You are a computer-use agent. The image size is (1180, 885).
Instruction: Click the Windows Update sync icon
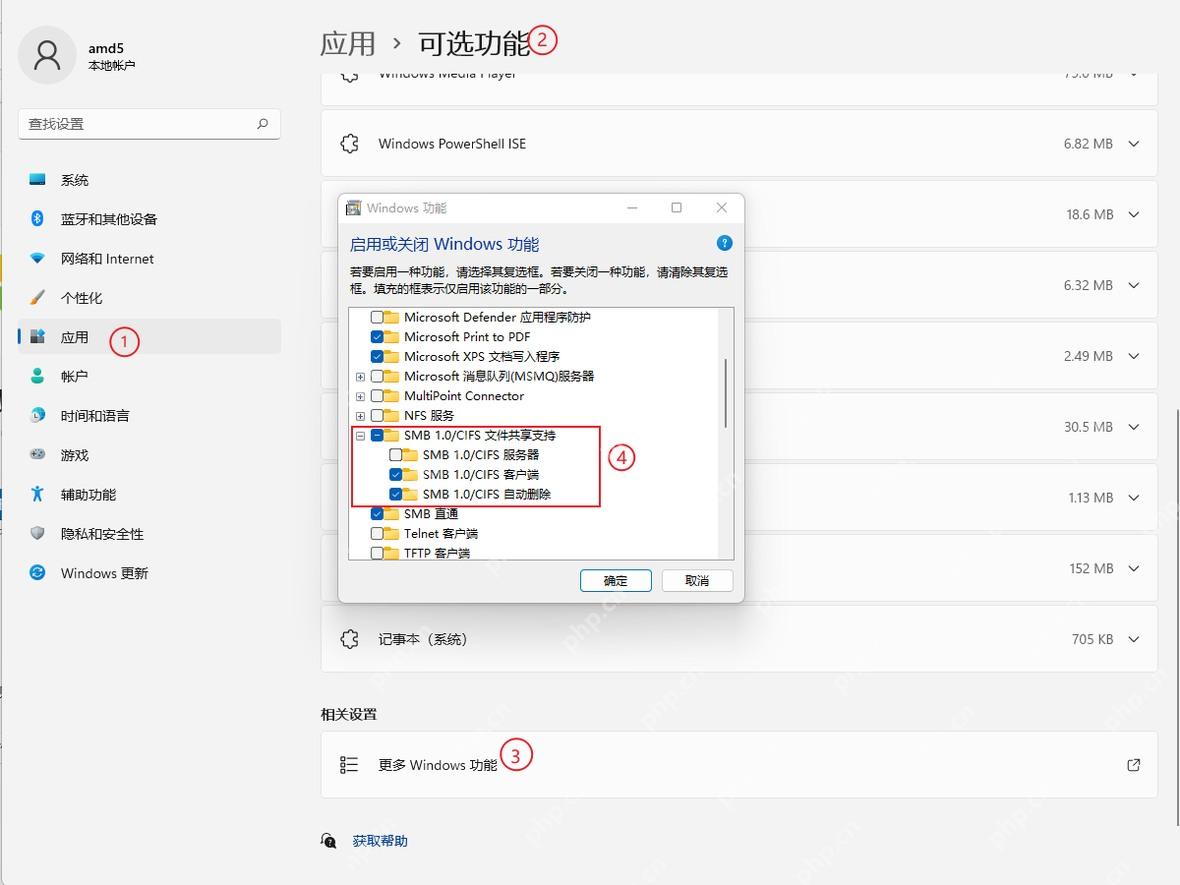[x=37, y=572]
